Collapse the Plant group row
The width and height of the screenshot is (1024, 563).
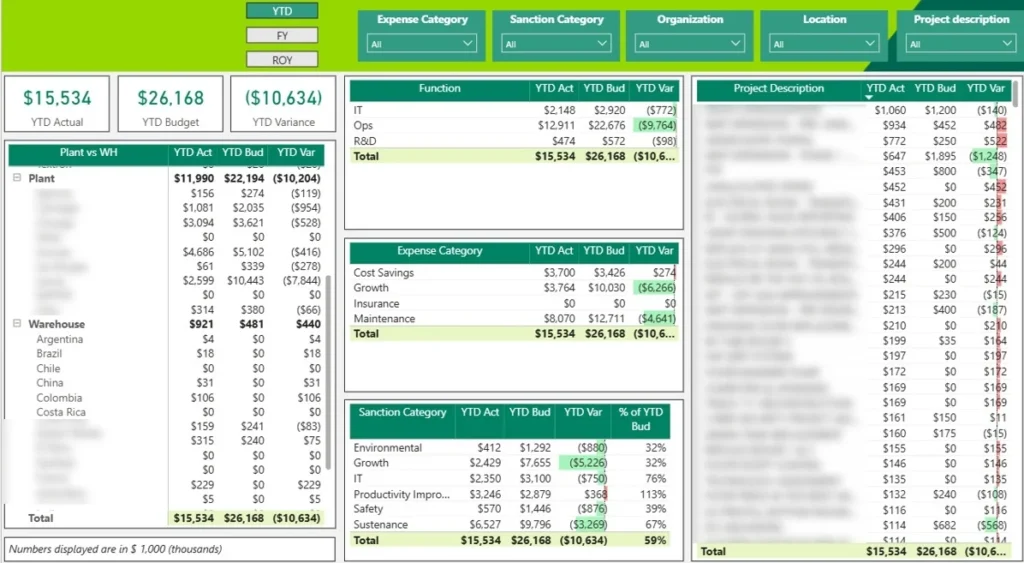[18, 178]
